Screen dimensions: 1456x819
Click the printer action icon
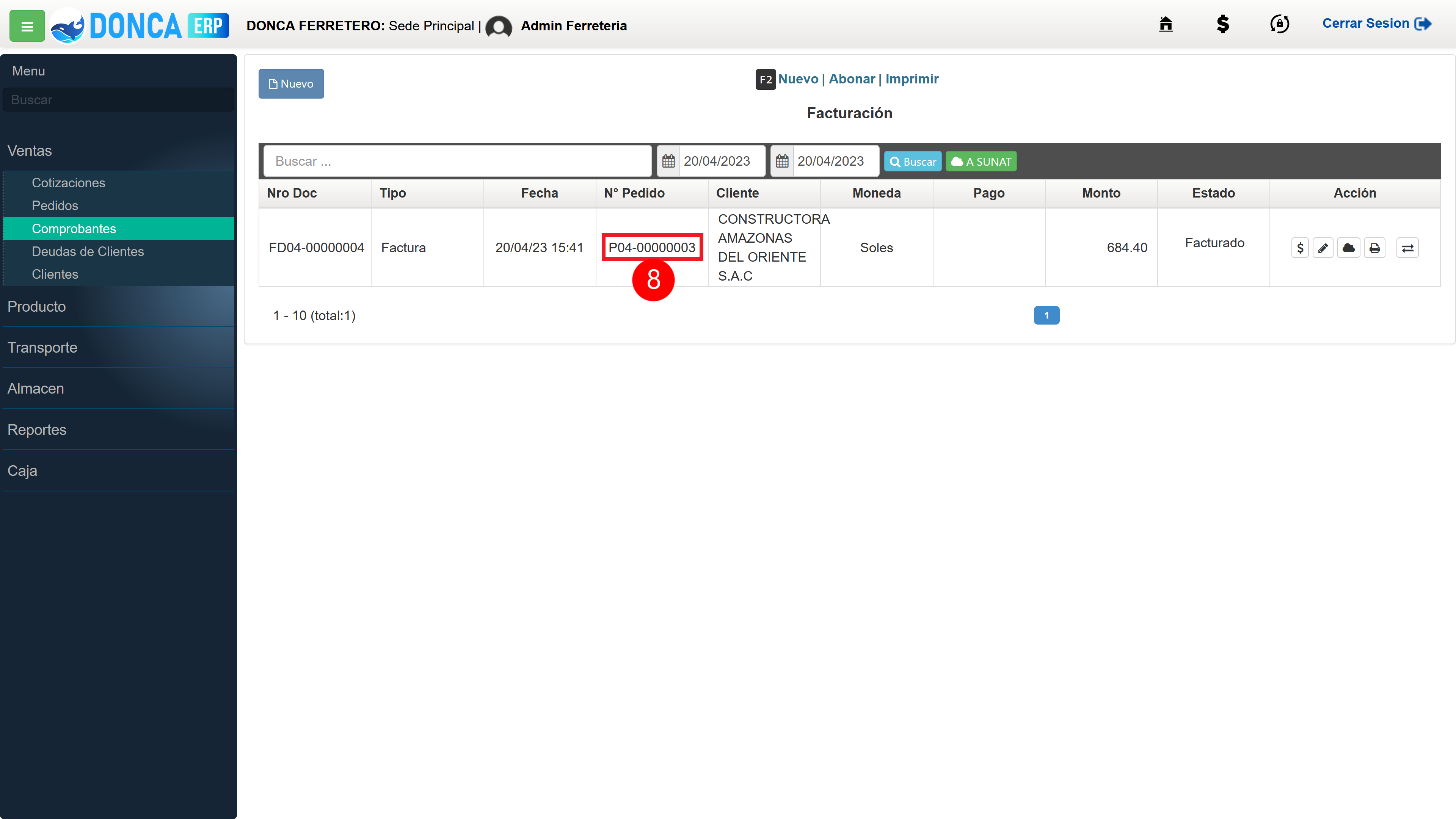[1374, 248]
